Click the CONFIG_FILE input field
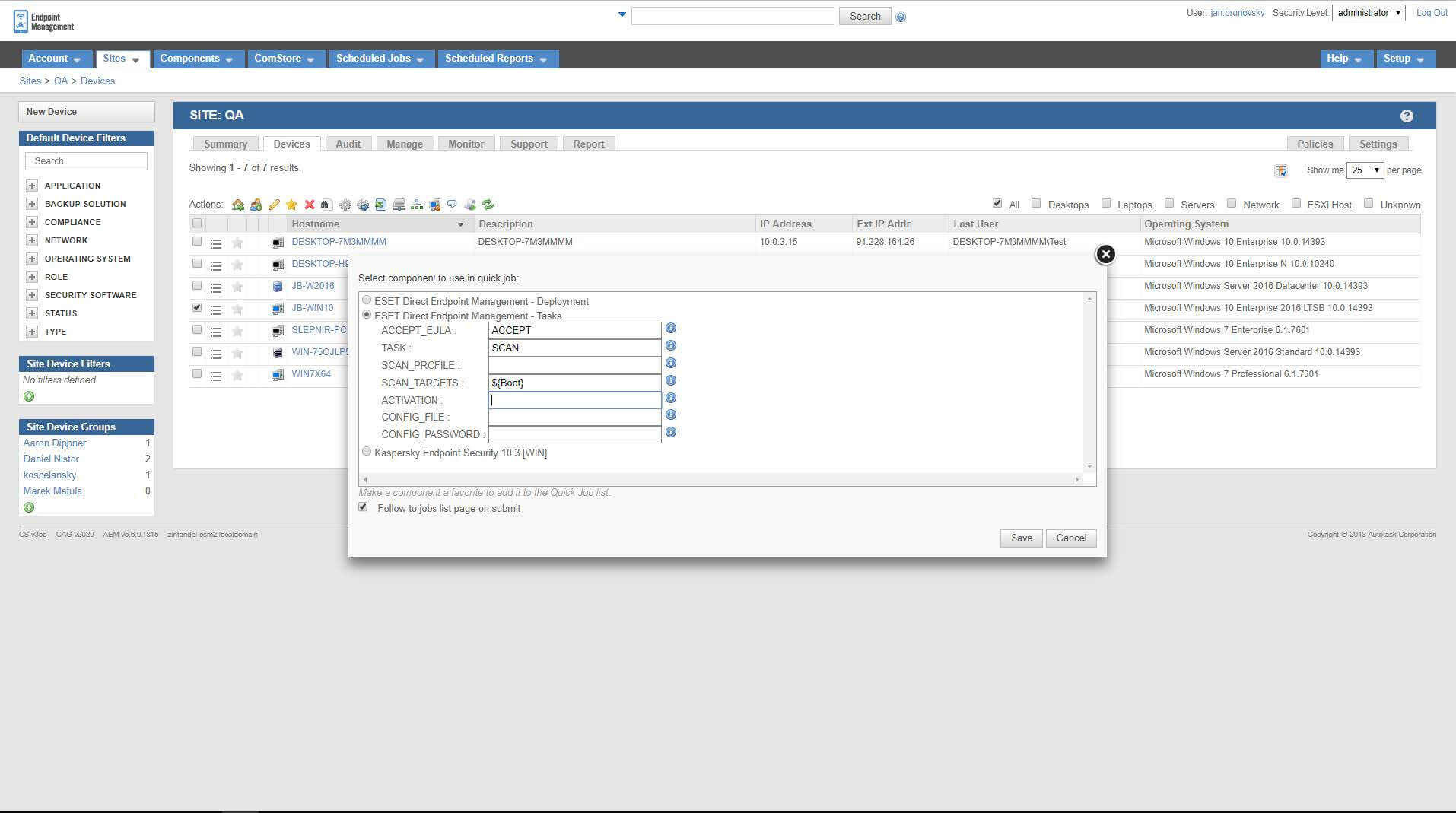 [x=574, y=417]
